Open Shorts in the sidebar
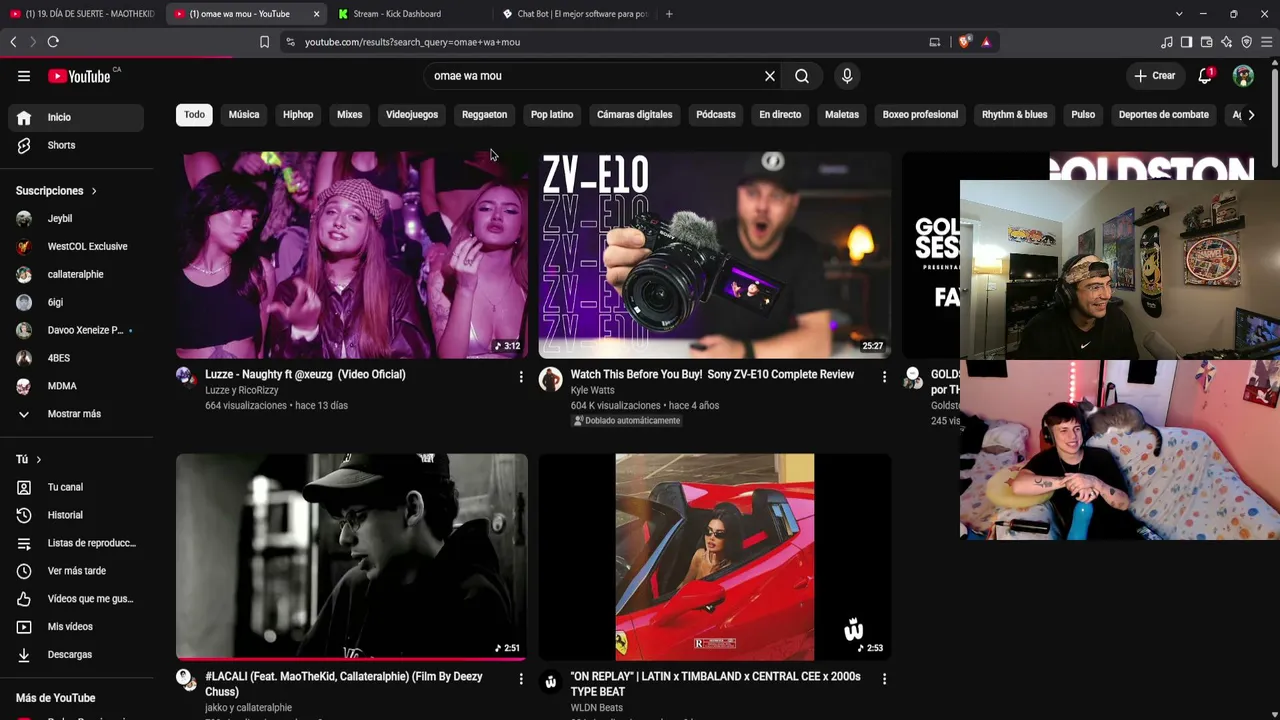This screenshot has height=720, width=1280. [76, 145]
